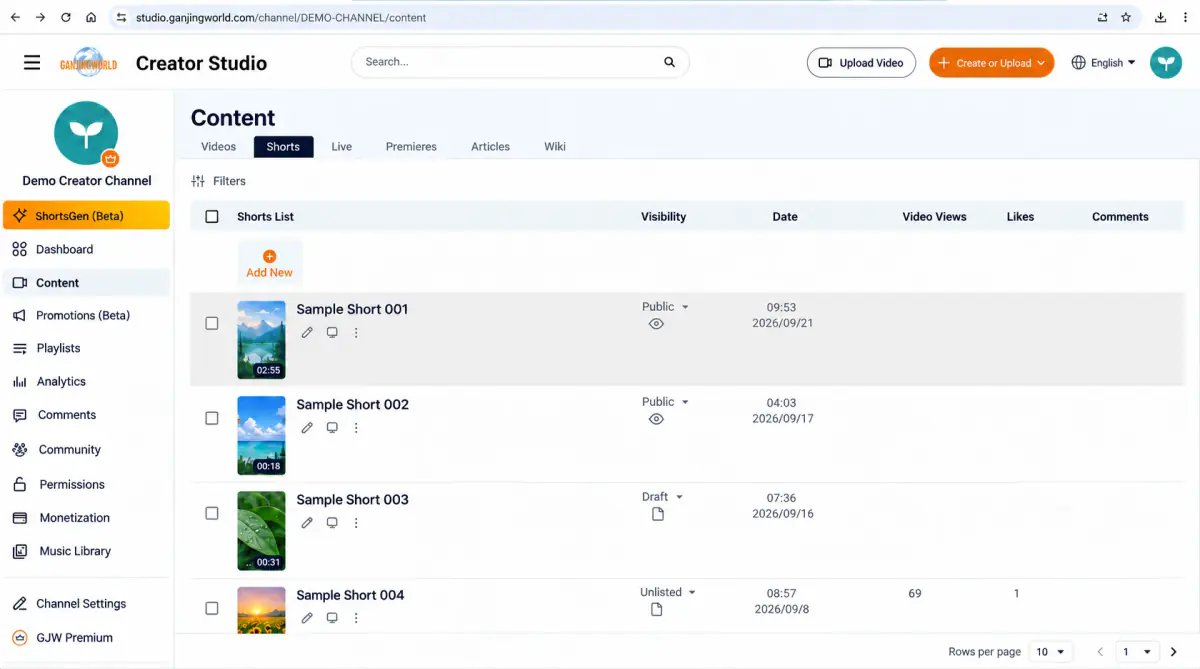Go to the next page of results
This screenshot has width=1200, height=669.
[1173, 652]
